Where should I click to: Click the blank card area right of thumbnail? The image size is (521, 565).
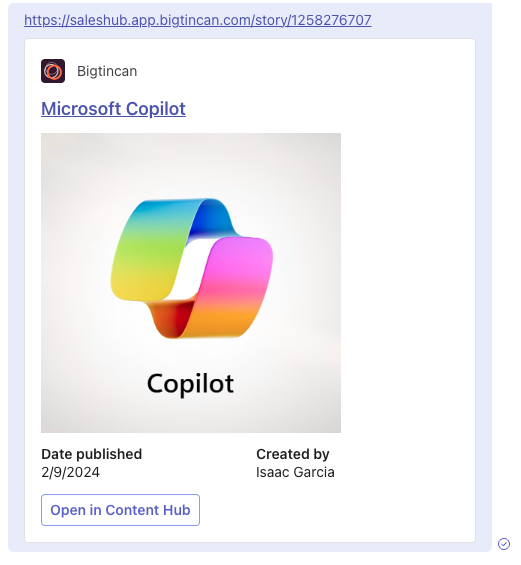coord(407,283)
